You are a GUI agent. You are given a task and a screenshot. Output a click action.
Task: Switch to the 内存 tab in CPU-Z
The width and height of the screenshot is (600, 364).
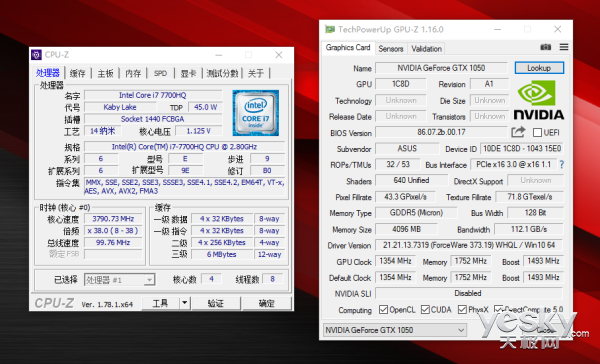tap(133, 73)
